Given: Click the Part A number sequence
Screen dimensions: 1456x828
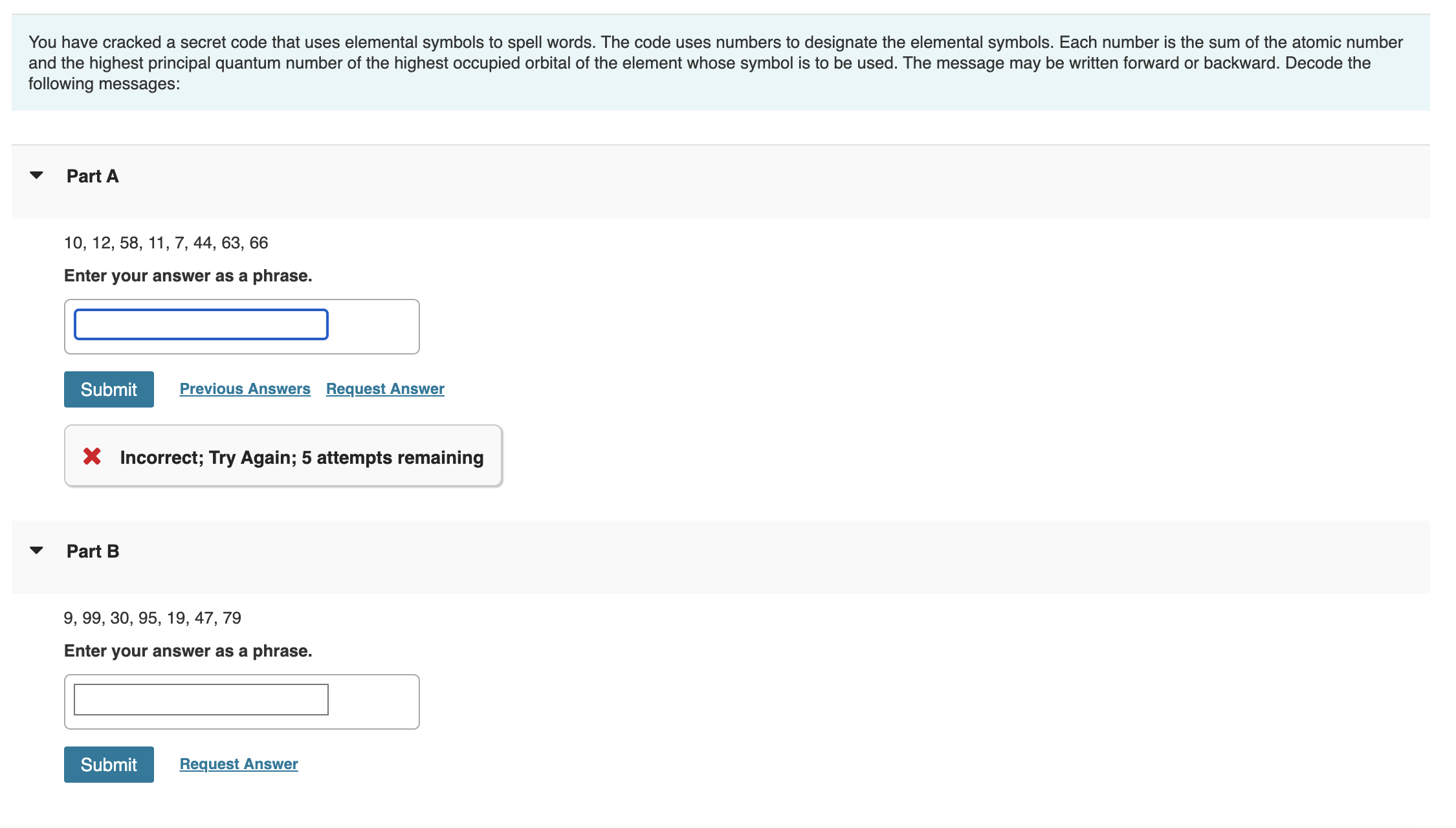Looking at the screenshot, I should click(x=166, y=243).
